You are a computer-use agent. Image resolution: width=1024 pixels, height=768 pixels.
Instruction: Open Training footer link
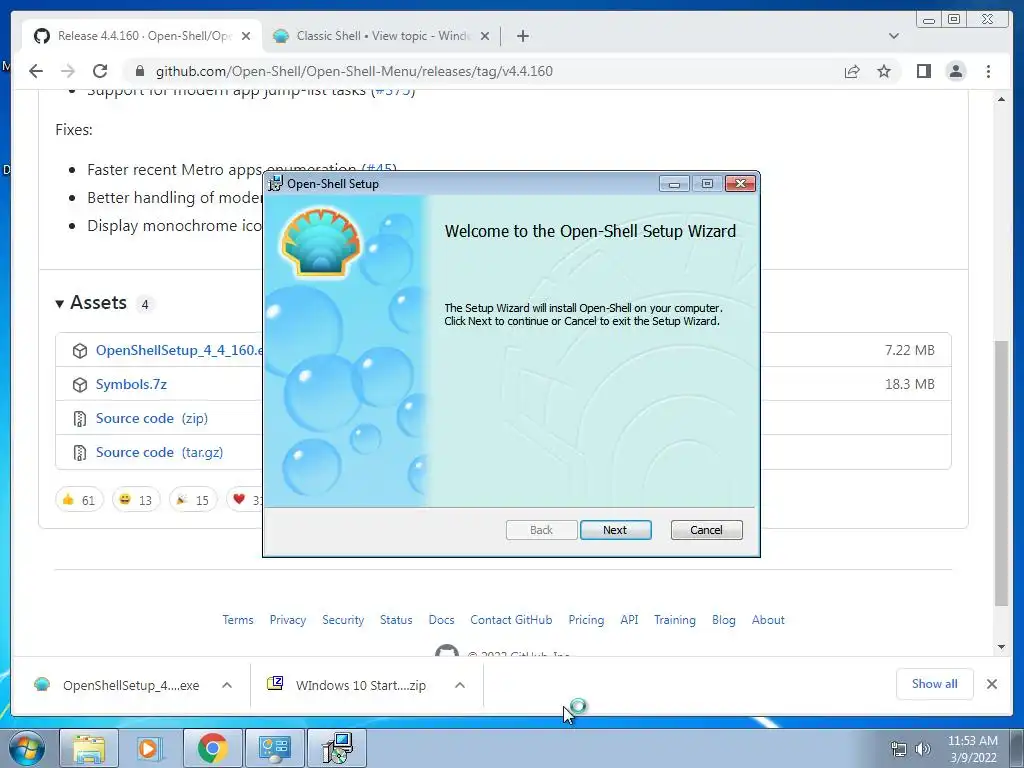pyautogui.click(x=675, y=620)
